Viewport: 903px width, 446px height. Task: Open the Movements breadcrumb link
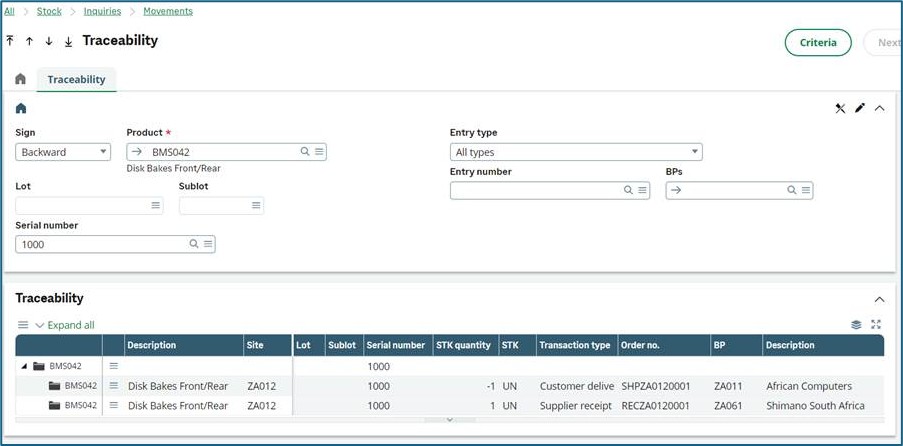pos(168,11)
